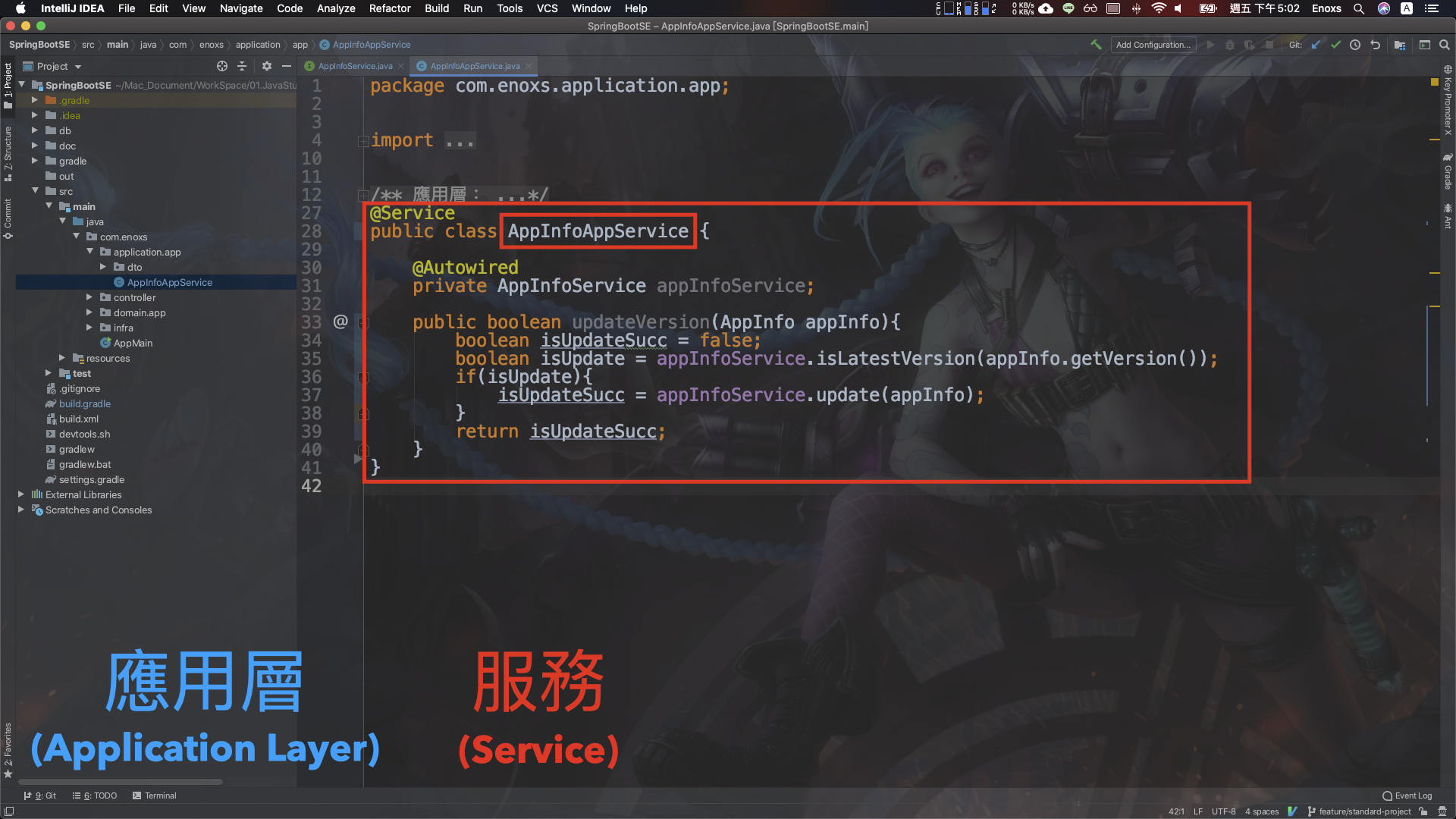Click the Git Commit checkmark icon
The width and height of the screenshot is (1456, 819).
[x=1335, y=45]
